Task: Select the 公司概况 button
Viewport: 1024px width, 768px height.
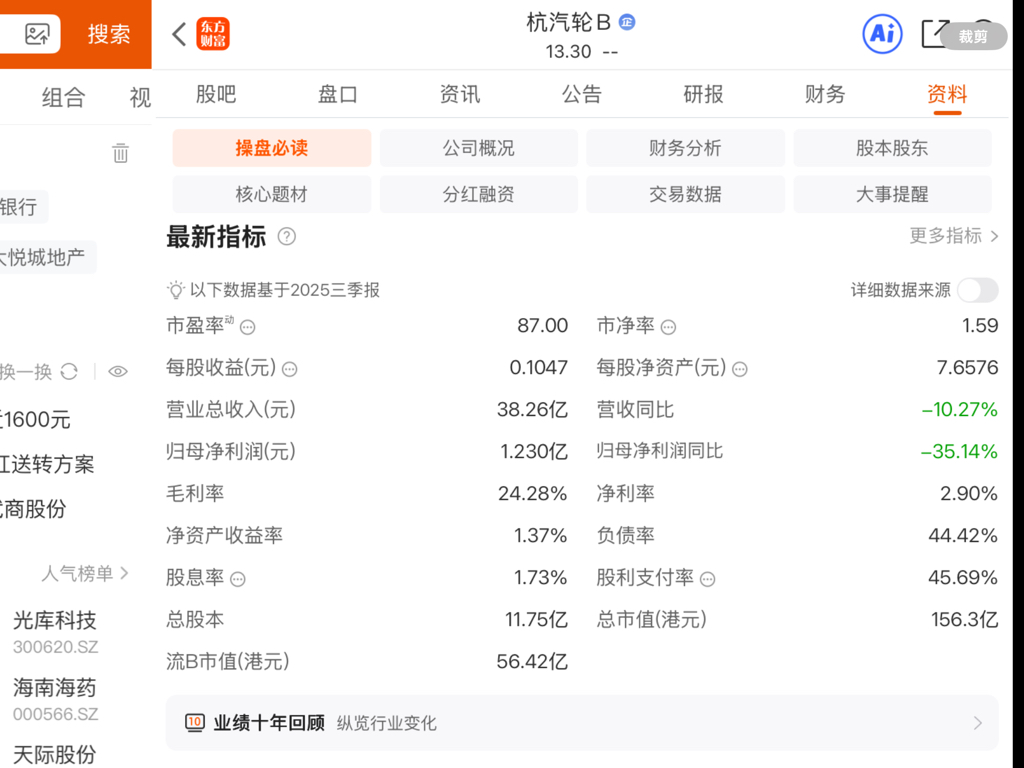Action: tap(478, 148)
